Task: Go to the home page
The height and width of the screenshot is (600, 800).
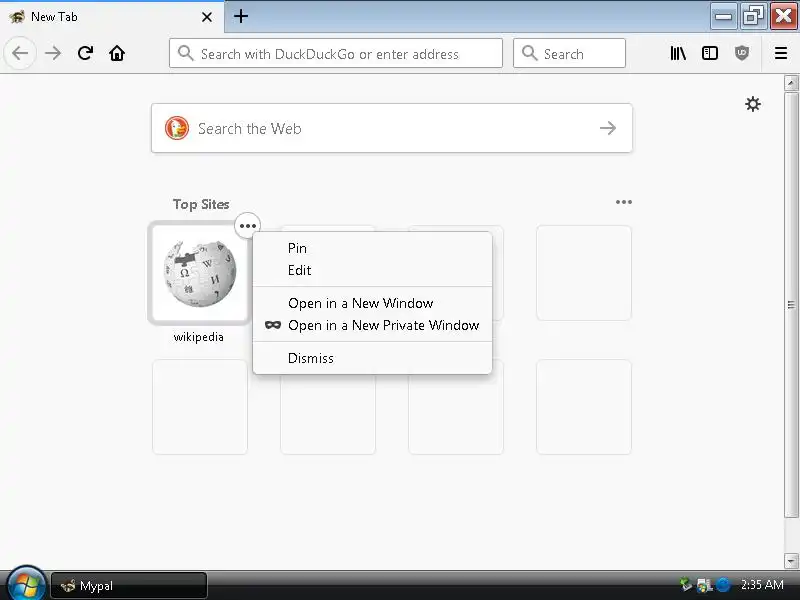Action: (117, 53)
